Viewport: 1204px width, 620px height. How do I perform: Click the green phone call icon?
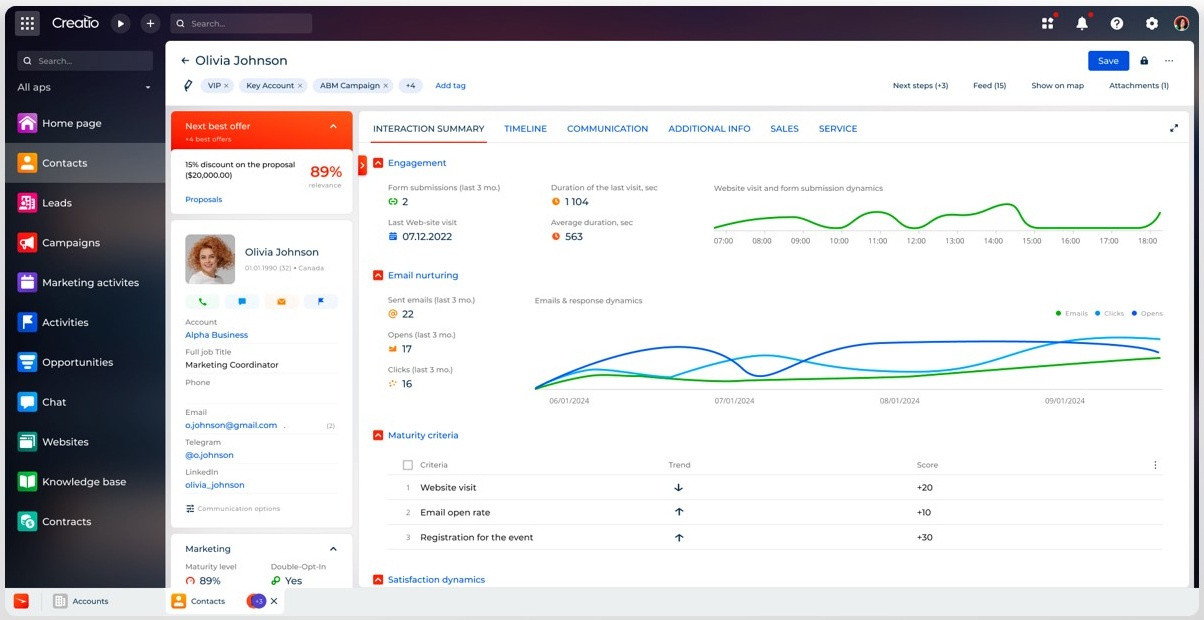[x=202, y=301]
